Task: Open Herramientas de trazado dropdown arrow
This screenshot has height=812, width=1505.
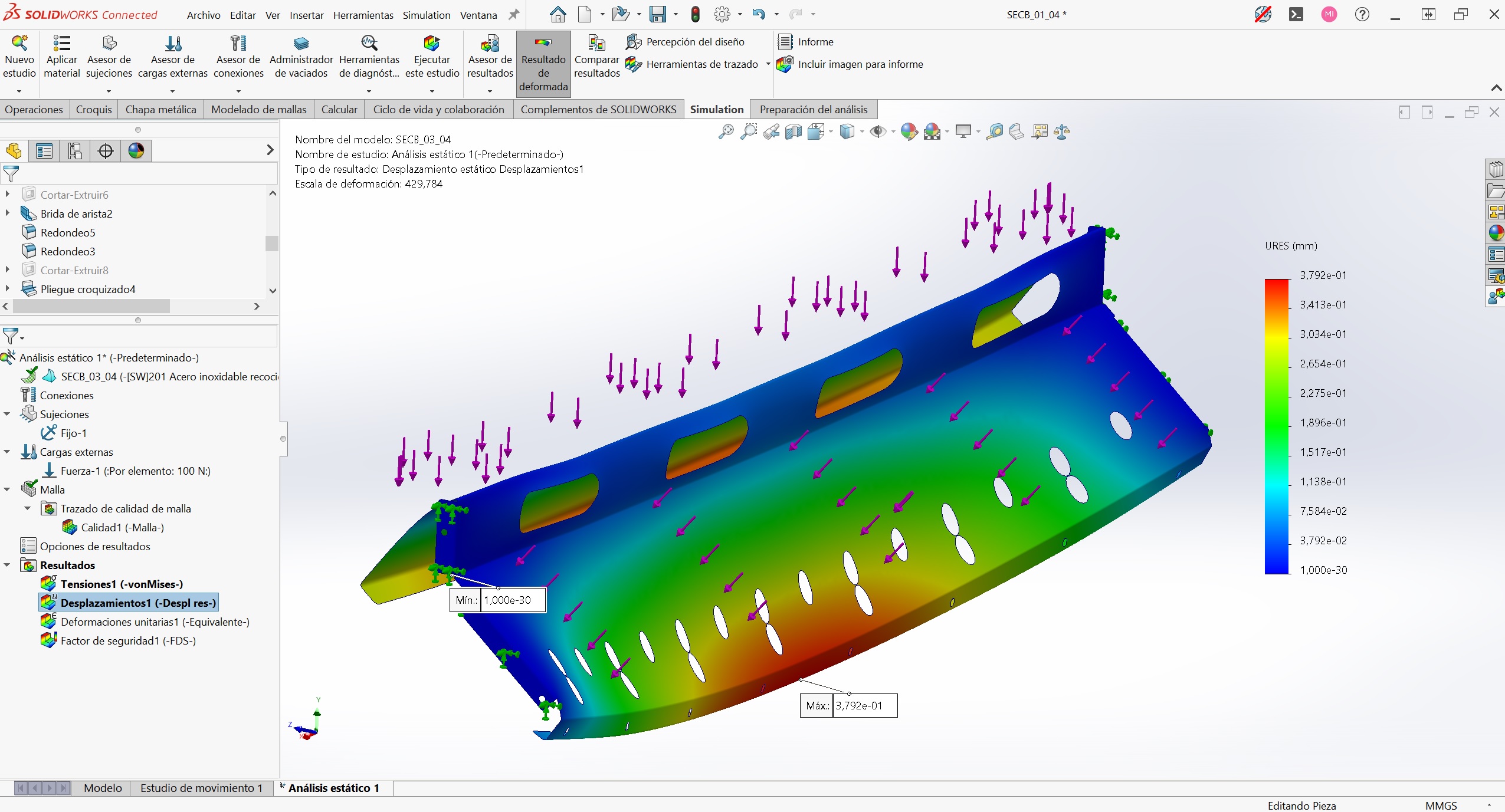Action: coord(768,64)
